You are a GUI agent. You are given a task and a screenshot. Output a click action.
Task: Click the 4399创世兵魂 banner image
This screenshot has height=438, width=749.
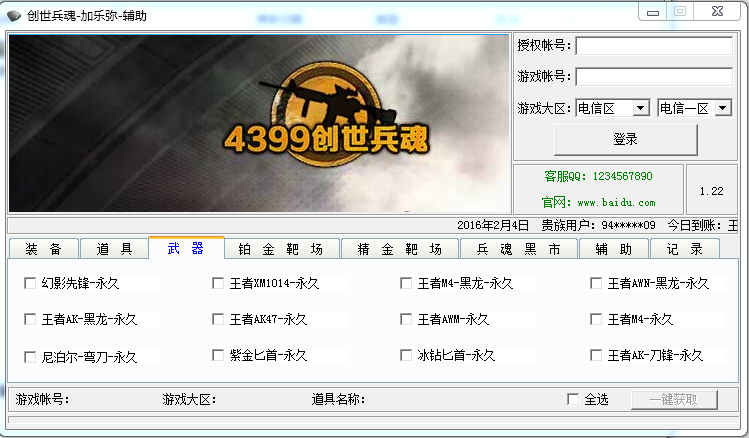click(x=259, y=123)
